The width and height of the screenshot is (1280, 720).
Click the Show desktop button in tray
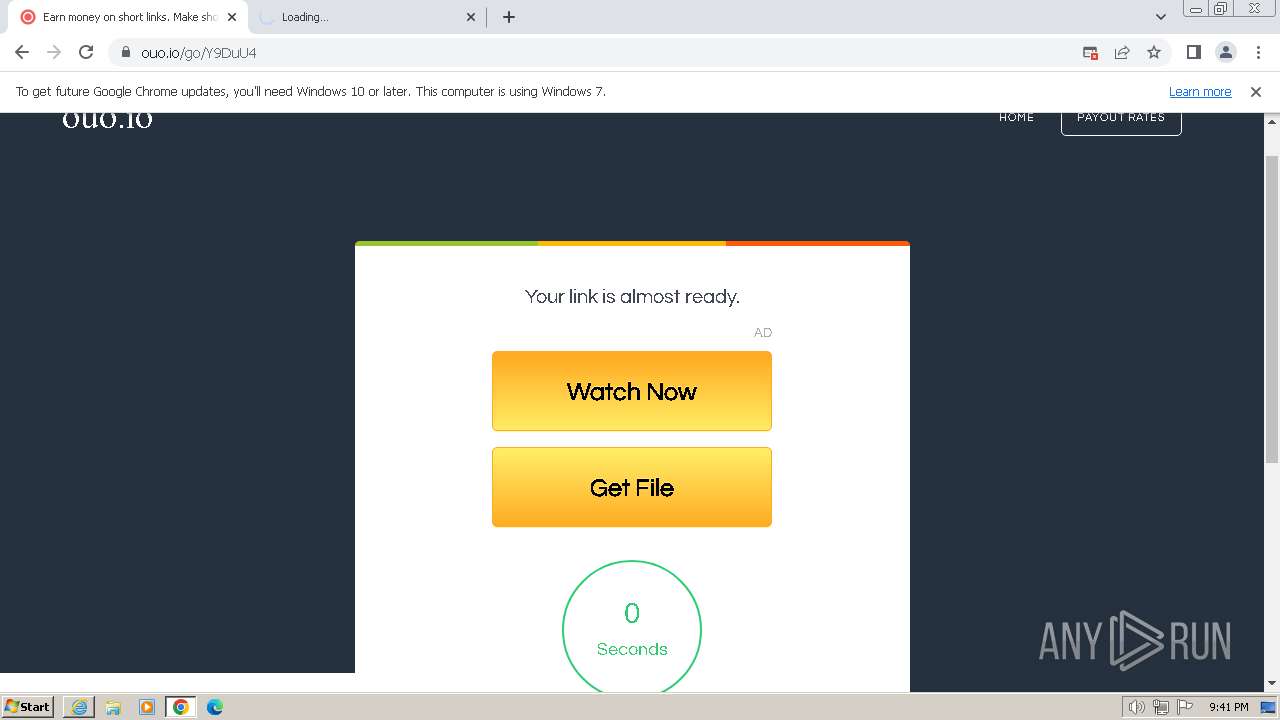point(1269,707)
